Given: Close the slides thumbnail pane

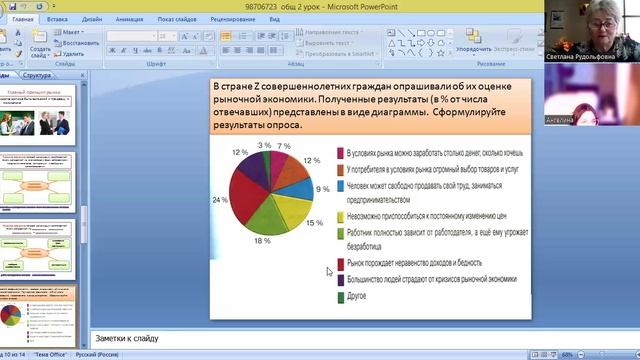Looking at the screenshot, I should (82, 75).
